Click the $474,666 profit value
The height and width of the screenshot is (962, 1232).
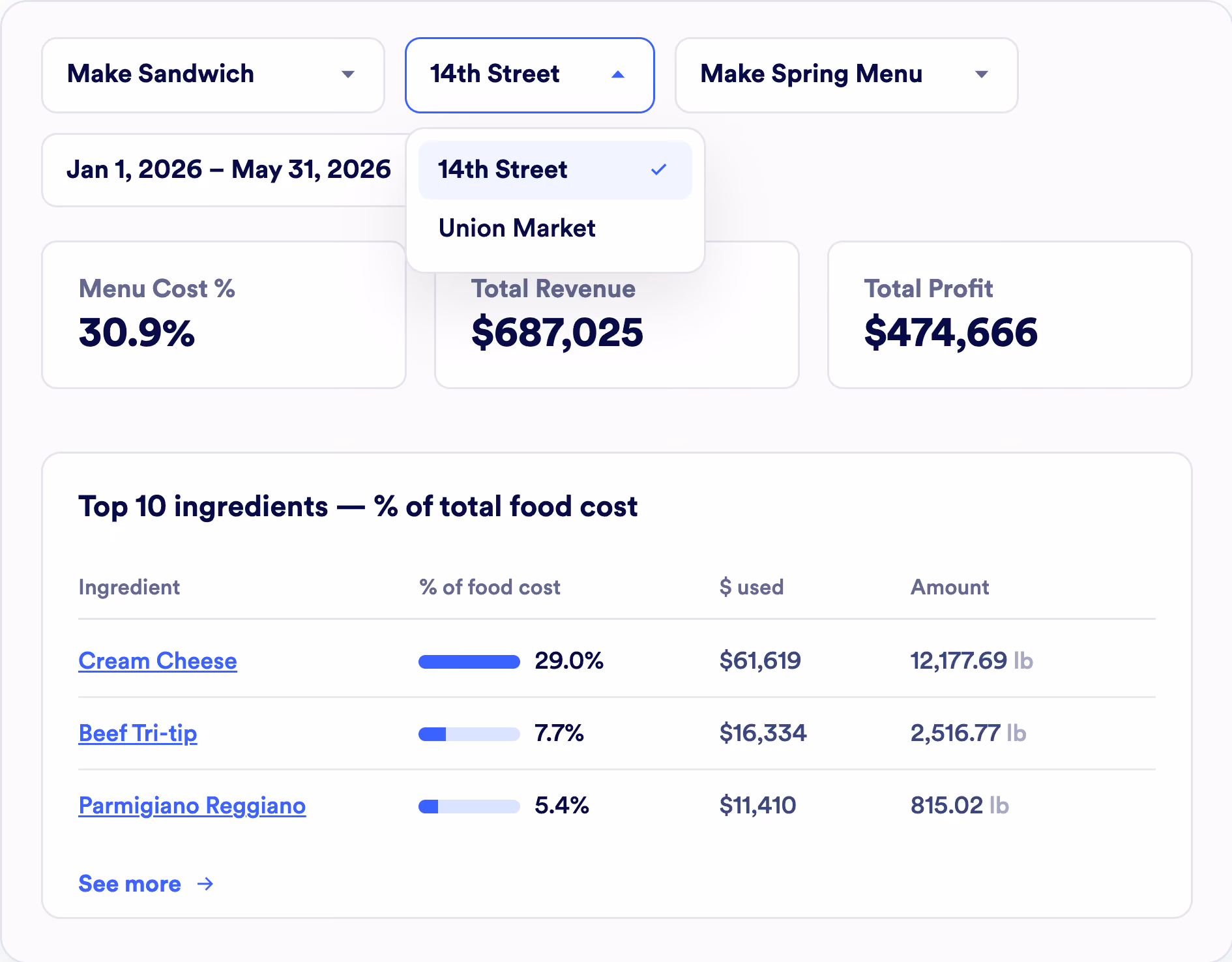click(x=951, y=333)
